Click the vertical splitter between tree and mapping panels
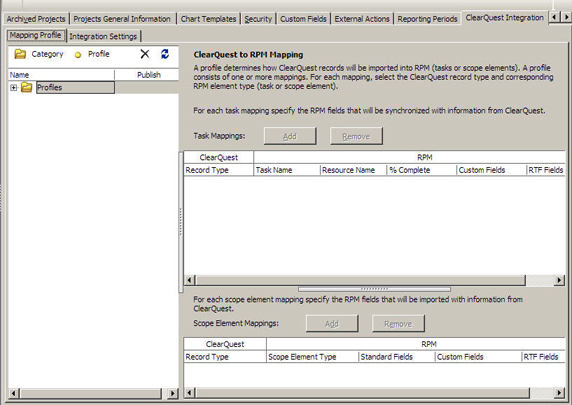The image size is (572, 405). pyautogui.click(x=181, y=222)
